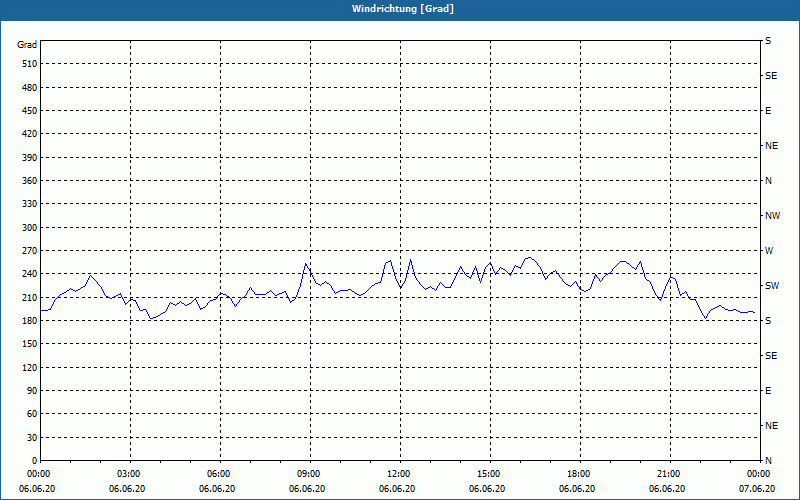The image size is (800, 500).
Task: Click the blue line peak near 16:00
Action: (529, 258)
